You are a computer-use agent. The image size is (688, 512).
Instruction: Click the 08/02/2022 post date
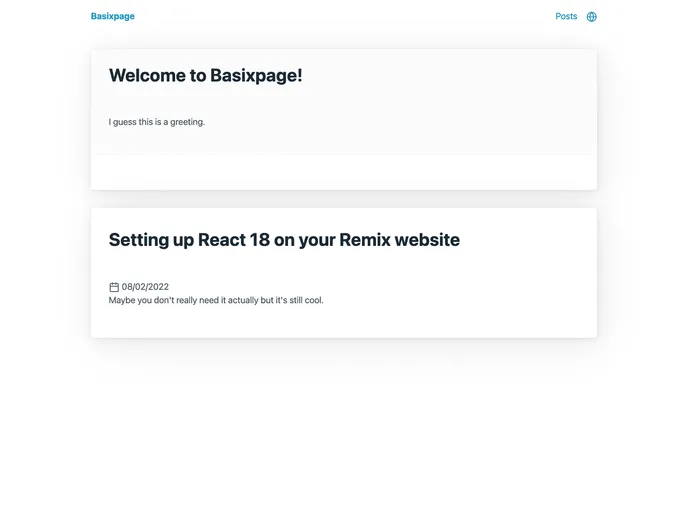coord(145,287)
